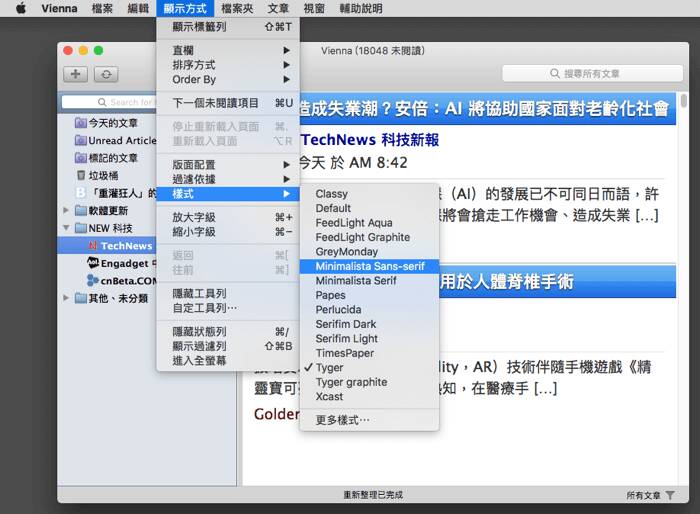Image resolution: width=700 pixels, height=514 pixels.
Task: Collapse the NEW 科技 folder
Action: pos(66,228)
